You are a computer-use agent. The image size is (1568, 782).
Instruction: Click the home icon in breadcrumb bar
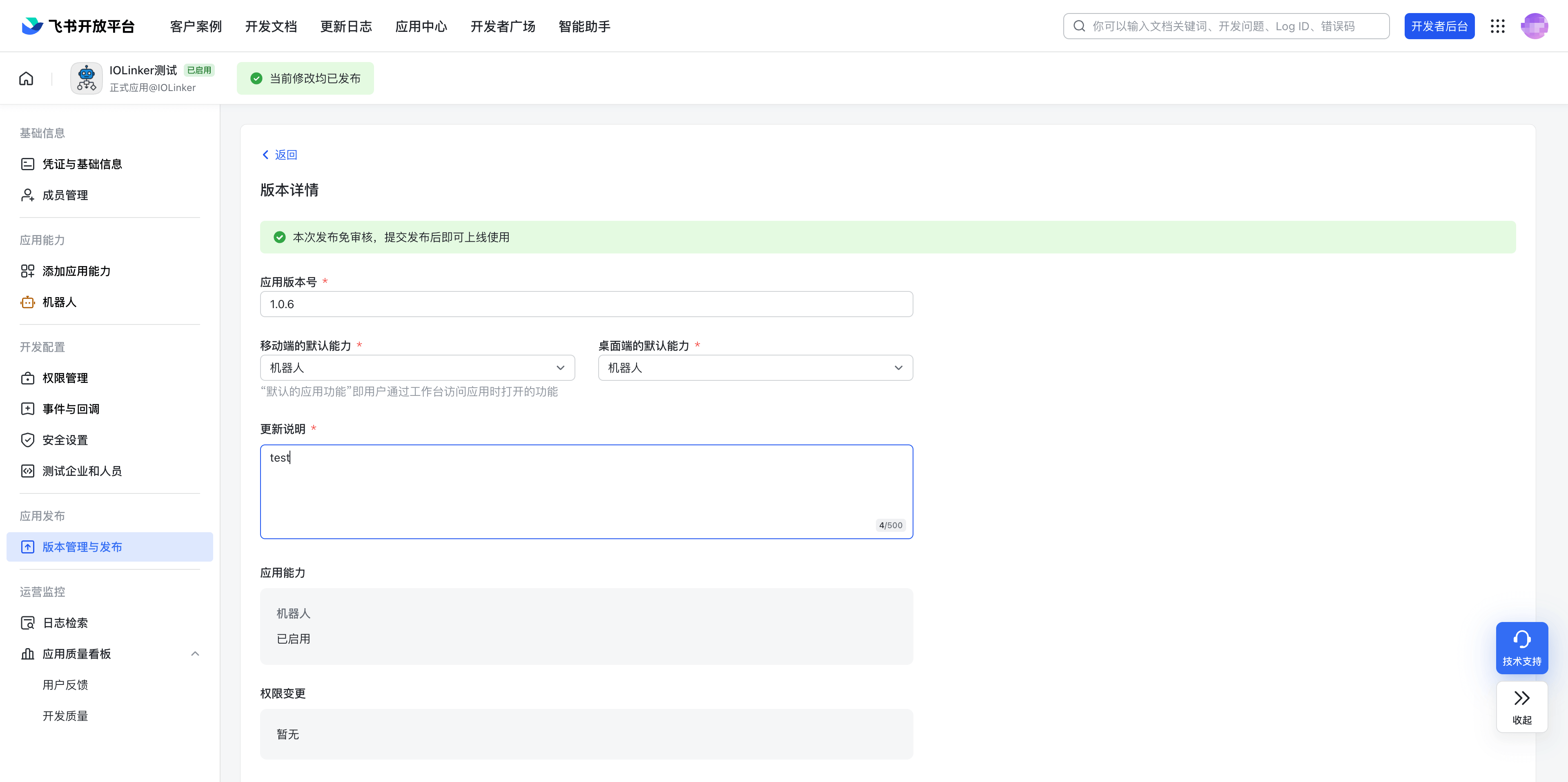pos(26,78)
